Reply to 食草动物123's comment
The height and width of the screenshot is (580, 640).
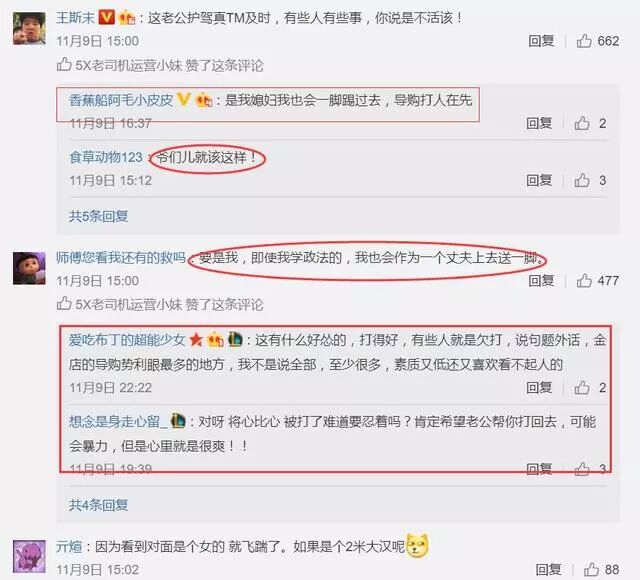[x=539, y=180]
